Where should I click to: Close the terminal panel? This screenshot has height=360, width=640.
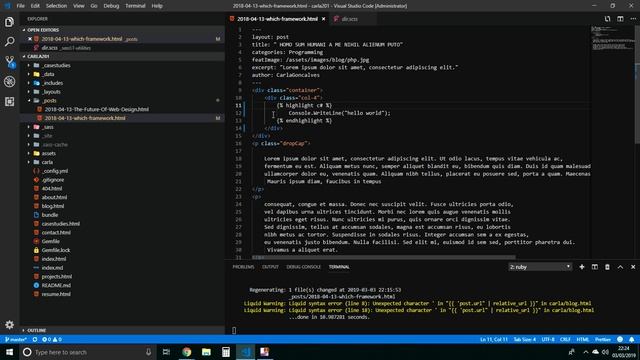pos(633,267)
